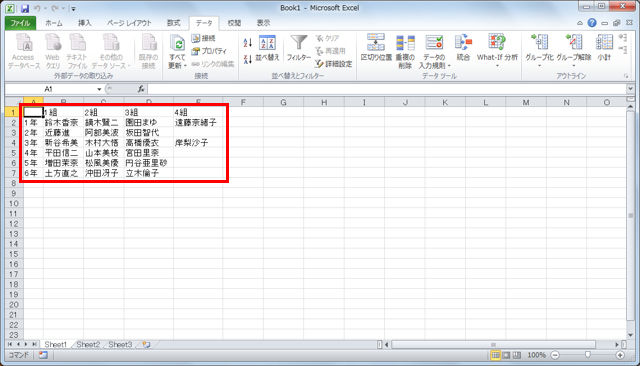Select column header F
The height and width of the screenshot is (366, 640).
tap(243, 102)
